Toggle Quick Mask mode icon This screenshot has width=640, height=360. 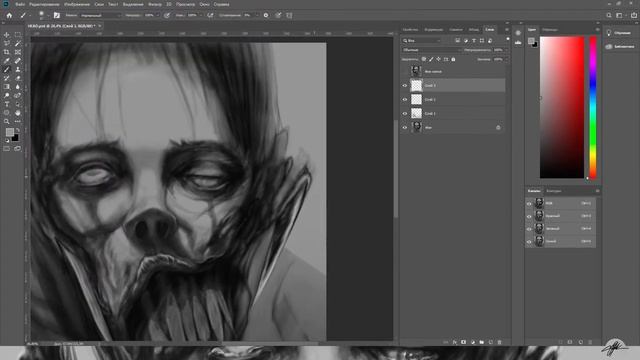[x=7, y=149]
